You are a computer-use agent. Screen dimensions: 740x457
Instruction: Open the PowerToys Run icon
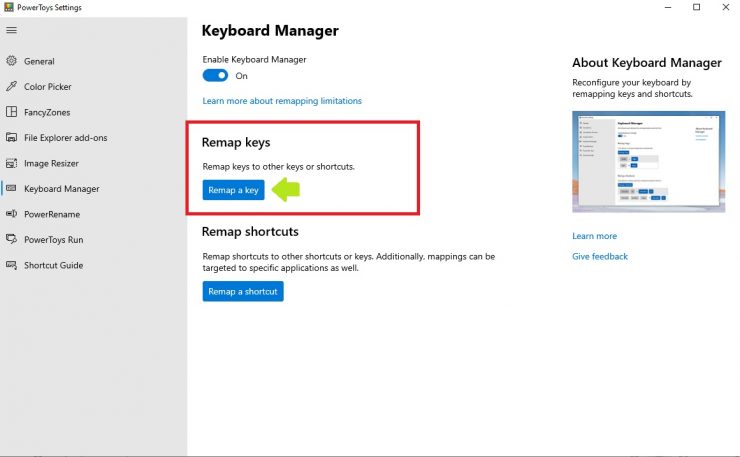12,240
